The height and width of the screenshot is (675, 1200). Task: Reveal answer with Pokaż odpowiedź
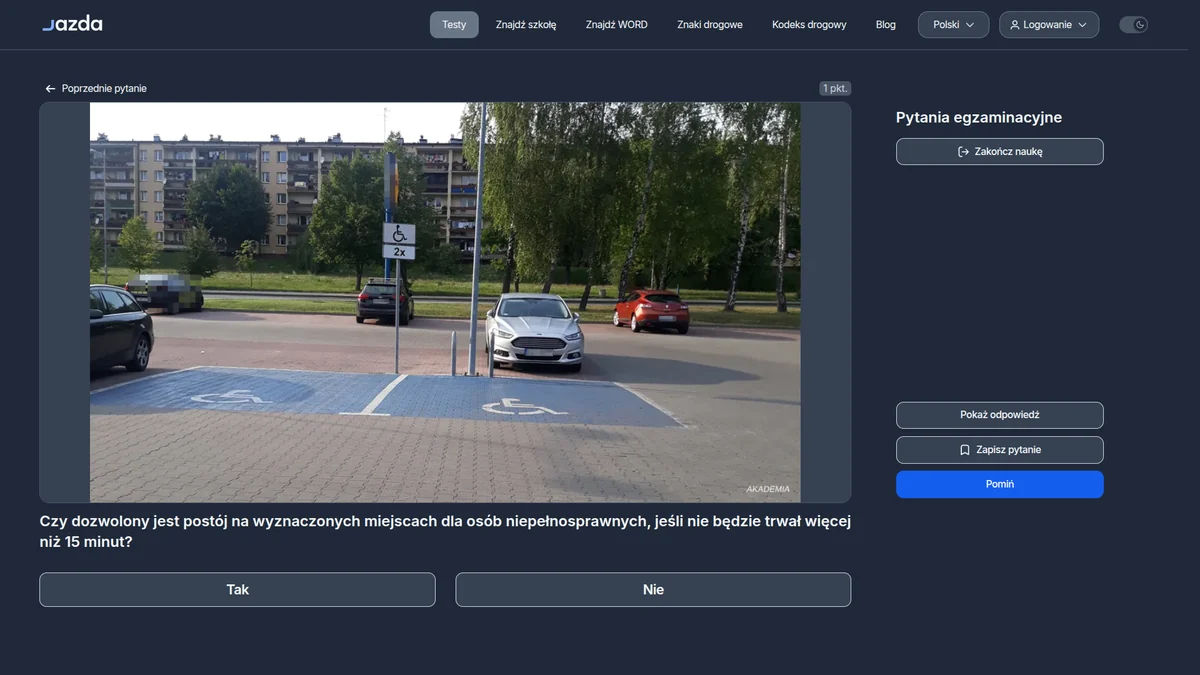click(x=1000, y=415)
